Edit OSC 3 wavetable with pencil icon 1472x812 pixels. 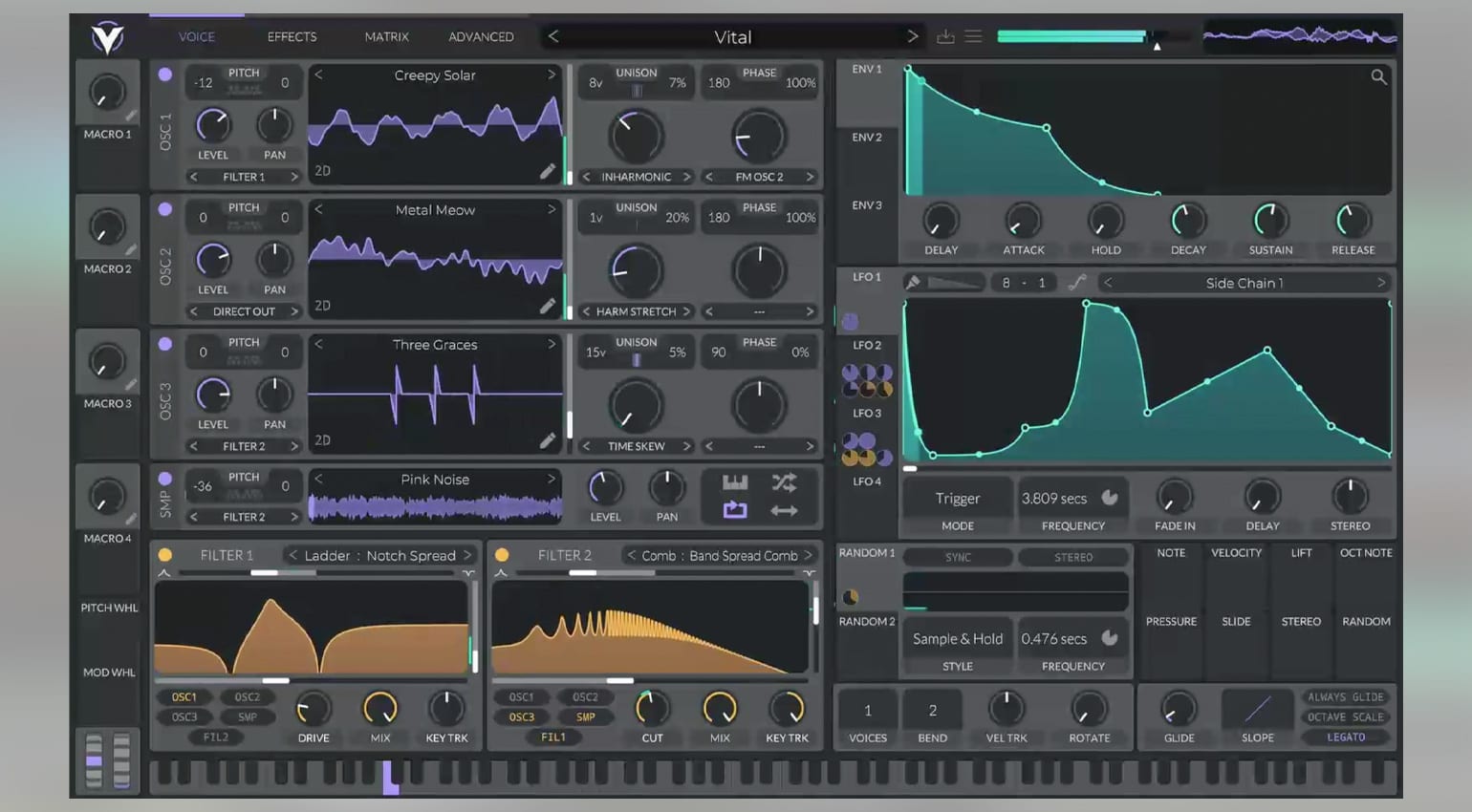click(547, 440)
